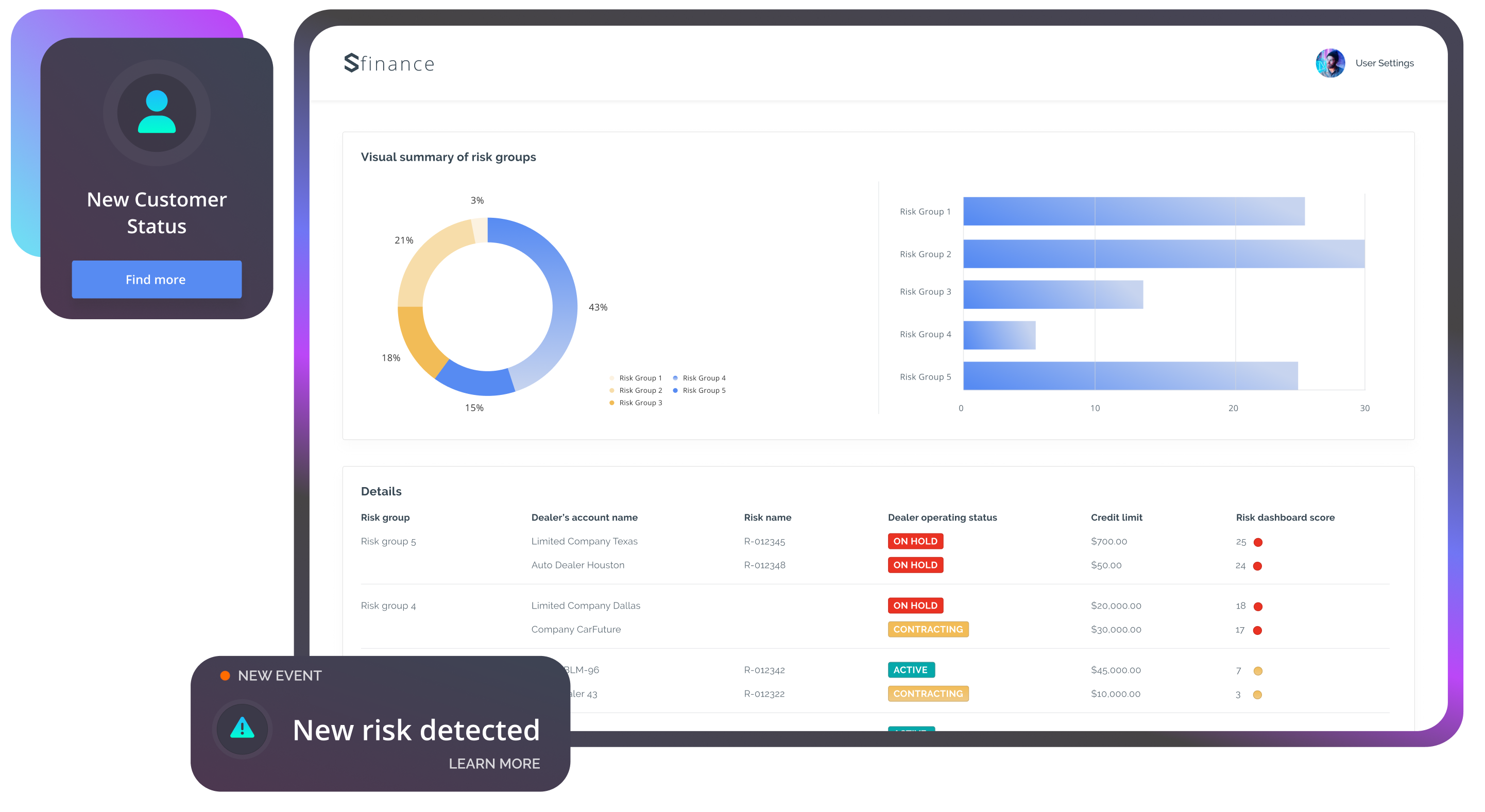Click red score dot next to 18
The height and width of the screenshot is (812, 1485).
pos(1258,606)
